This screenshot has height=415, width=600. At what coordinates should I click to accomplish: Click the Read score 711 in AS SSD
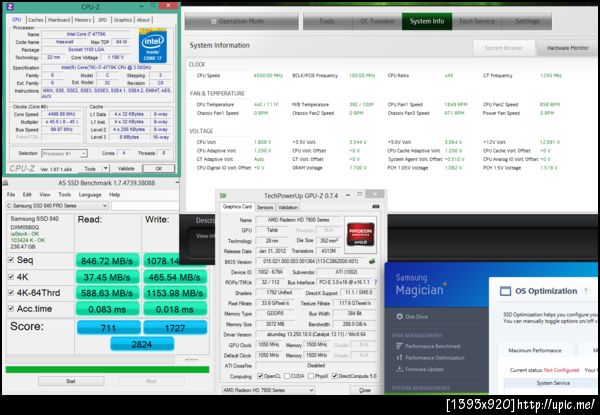point(109,328)
